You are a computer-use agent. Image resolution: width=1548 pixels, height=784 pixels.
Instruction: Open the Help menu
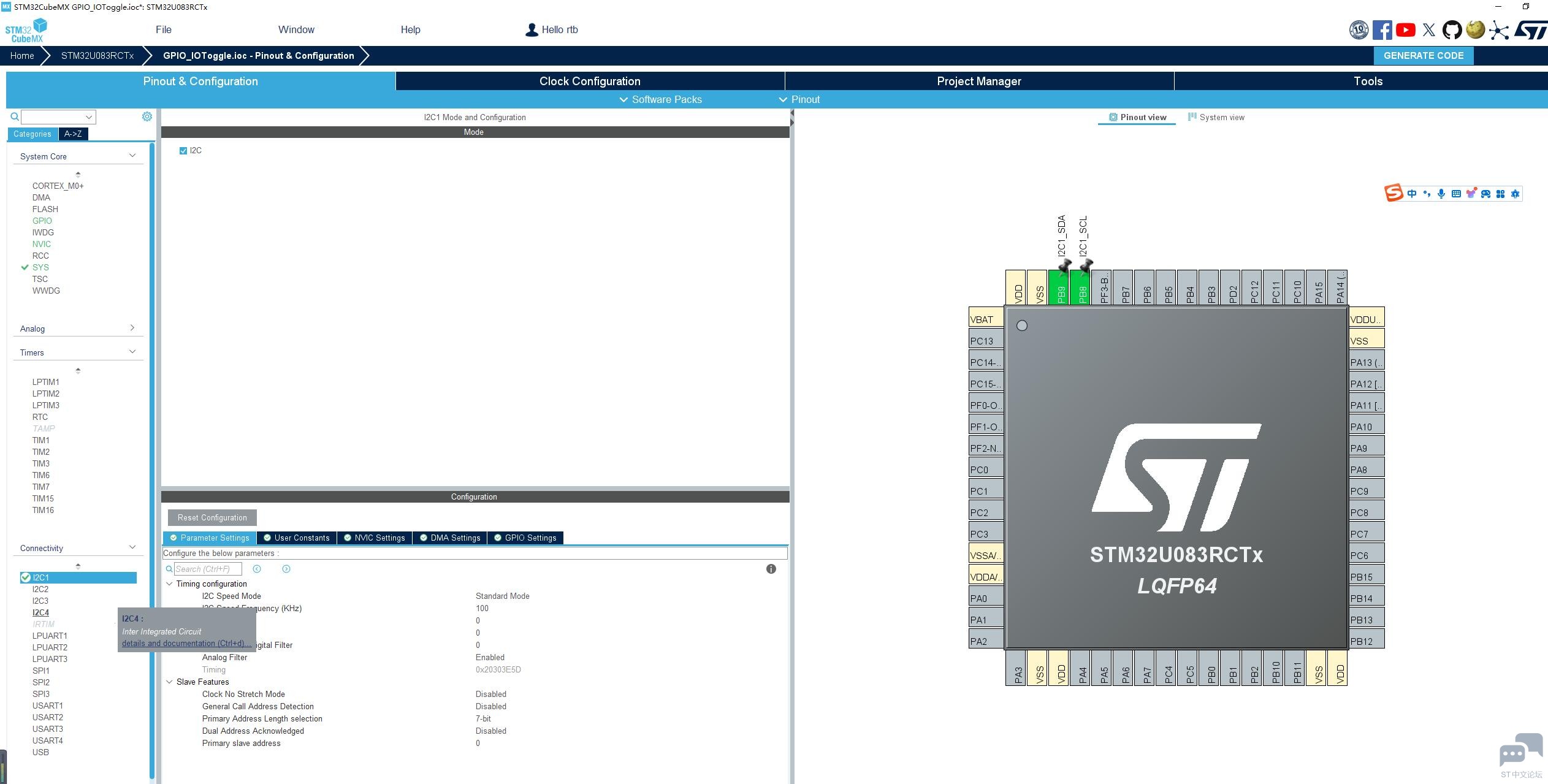pyautogui.click(x=410, y=29)
